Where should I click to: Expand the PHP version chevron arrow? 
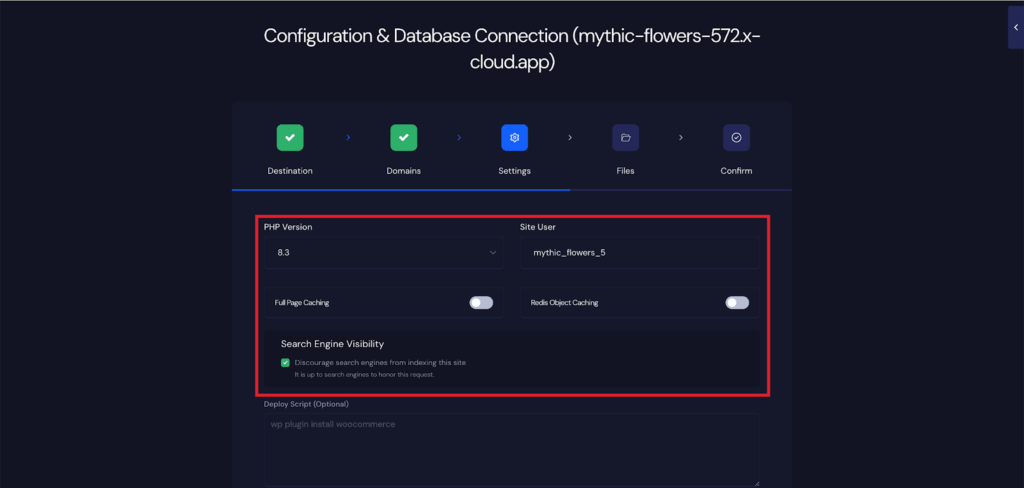pyautogui.click(x=493, y=253)
